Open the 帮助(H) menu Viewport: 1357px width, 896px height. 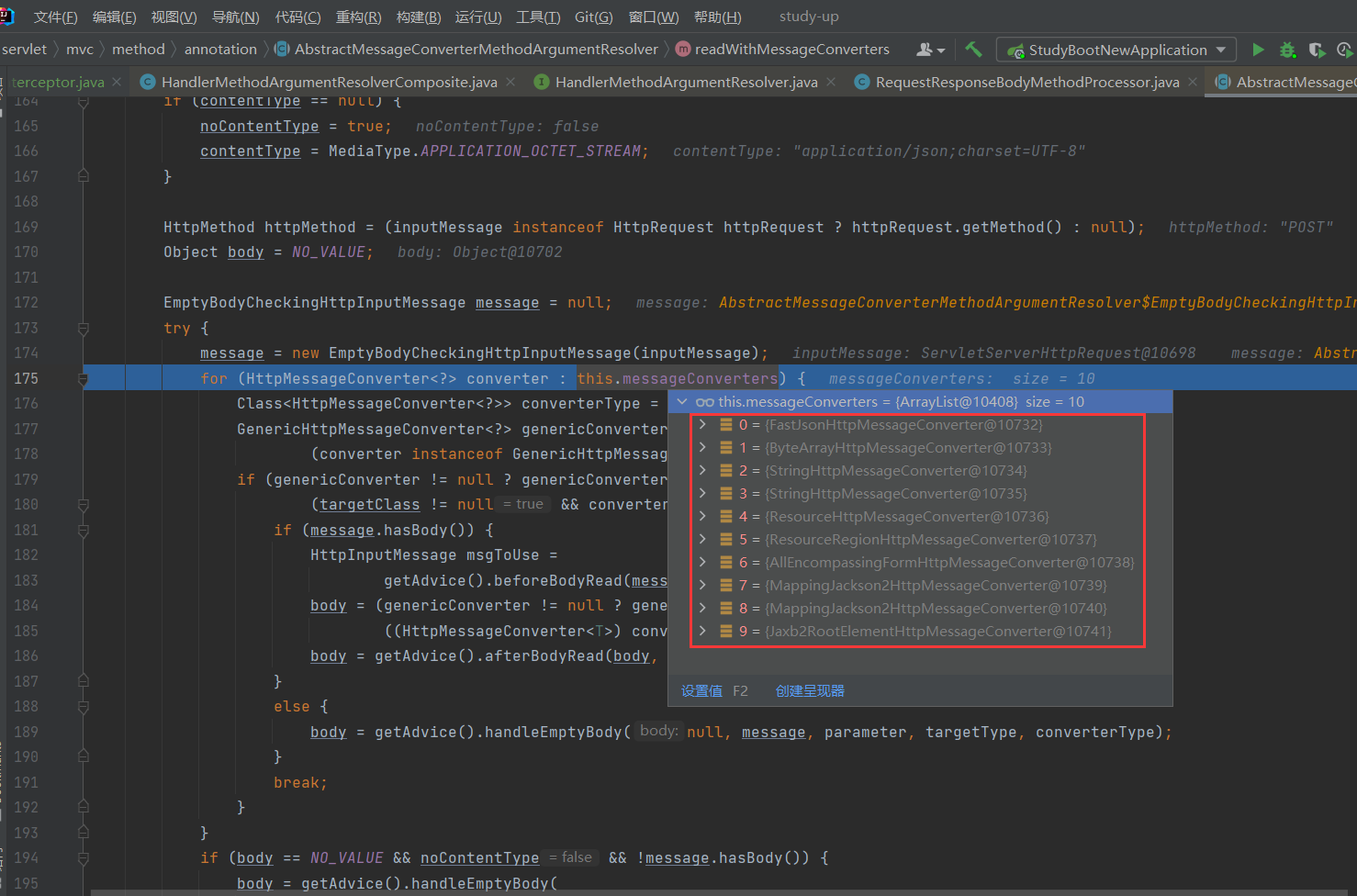pyautogui.click(x=717, y=17)
